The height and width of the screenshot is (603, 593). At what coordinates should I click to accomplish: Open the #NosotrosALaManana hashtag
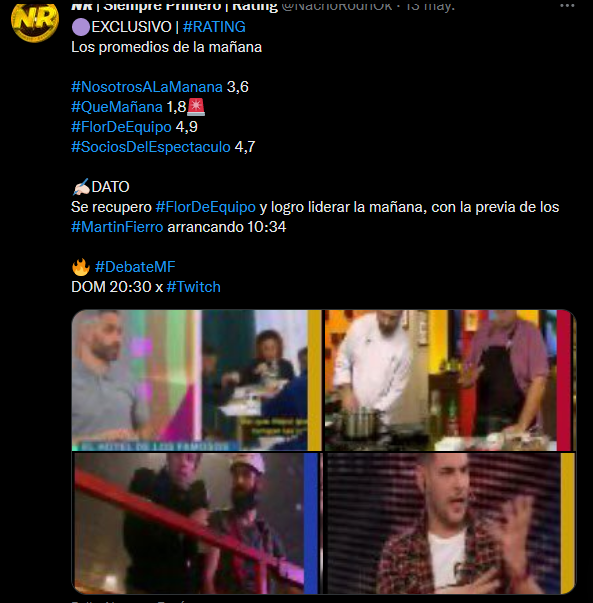(x=147, y=87)
